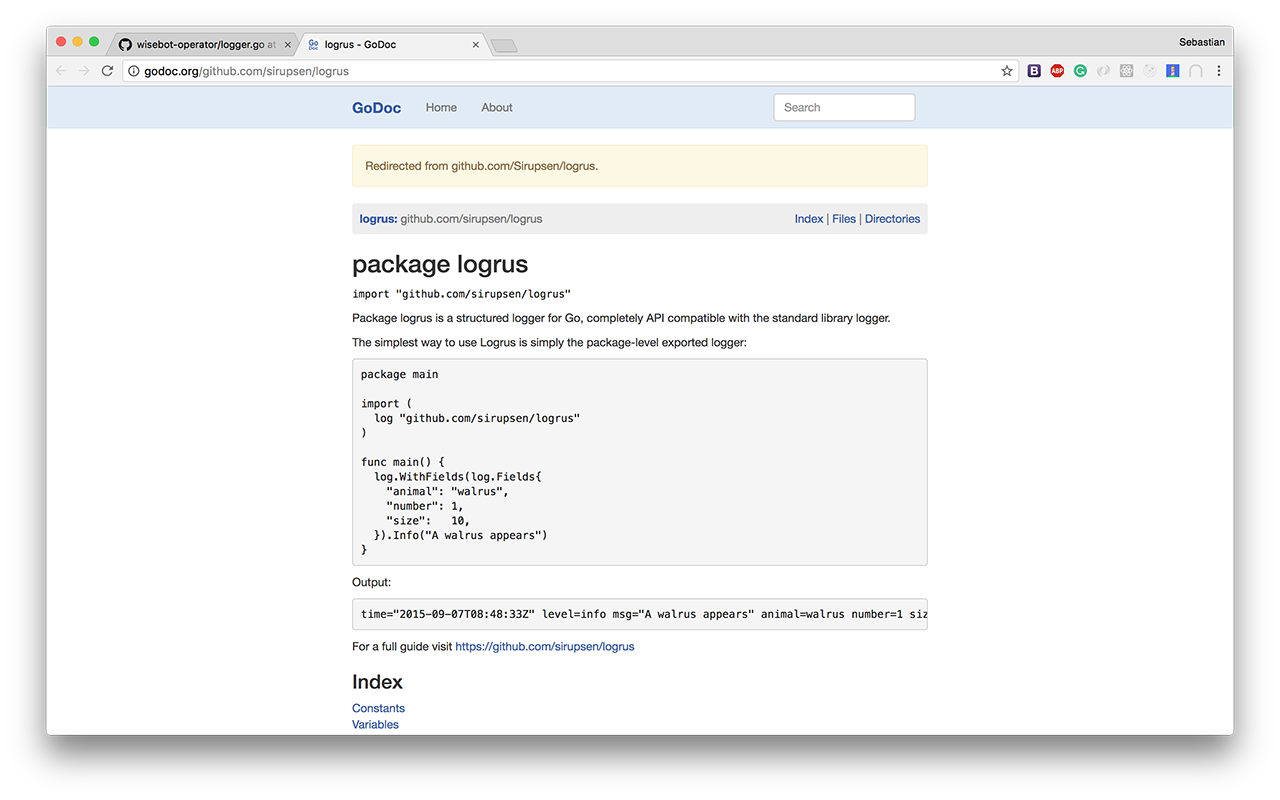
Task: Open the Bootstrap extension icon
Action: coord(1034,71)
